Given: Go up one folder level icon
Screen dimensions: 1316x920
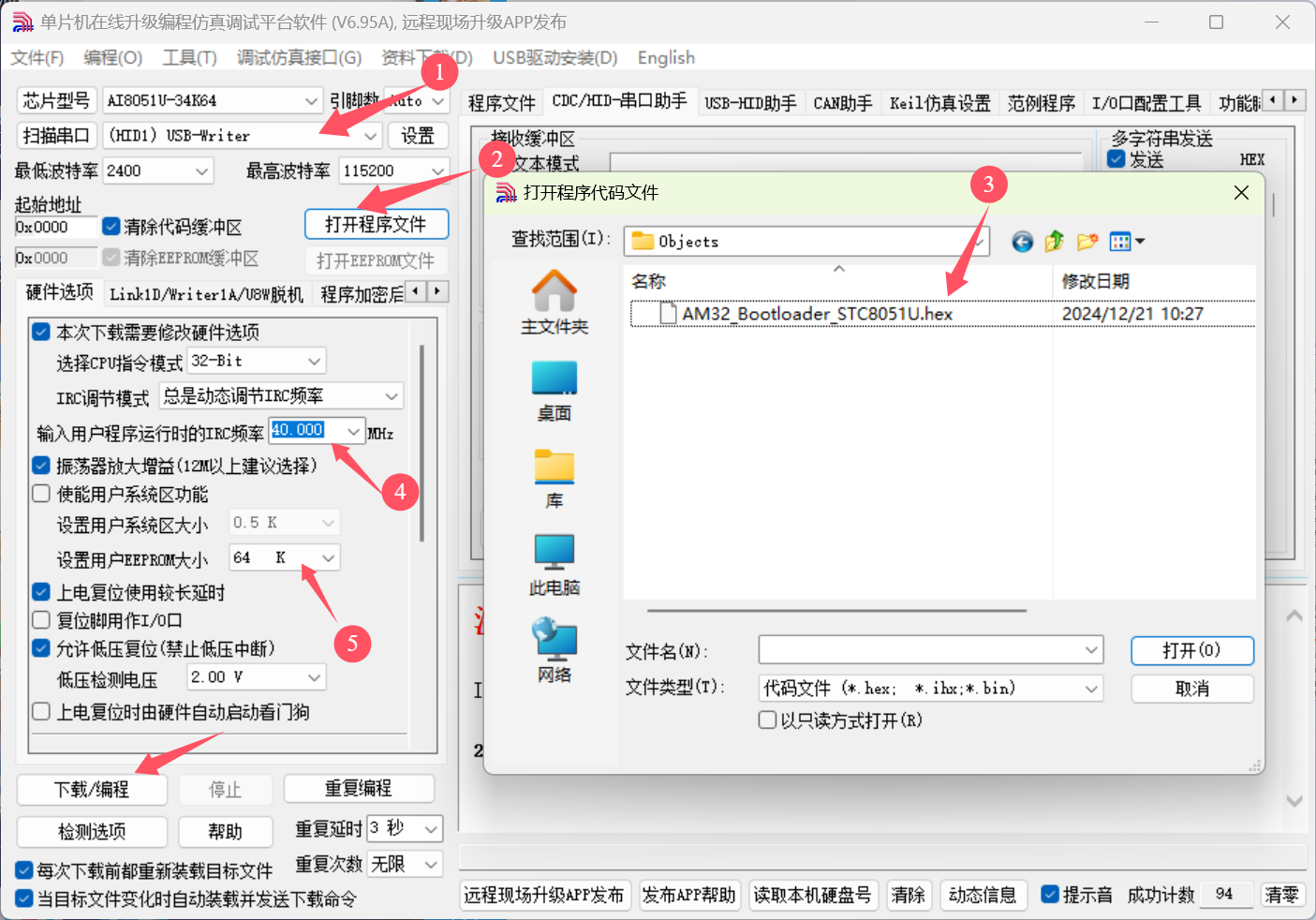Looking at the screenshot, I should [1055, 242].
